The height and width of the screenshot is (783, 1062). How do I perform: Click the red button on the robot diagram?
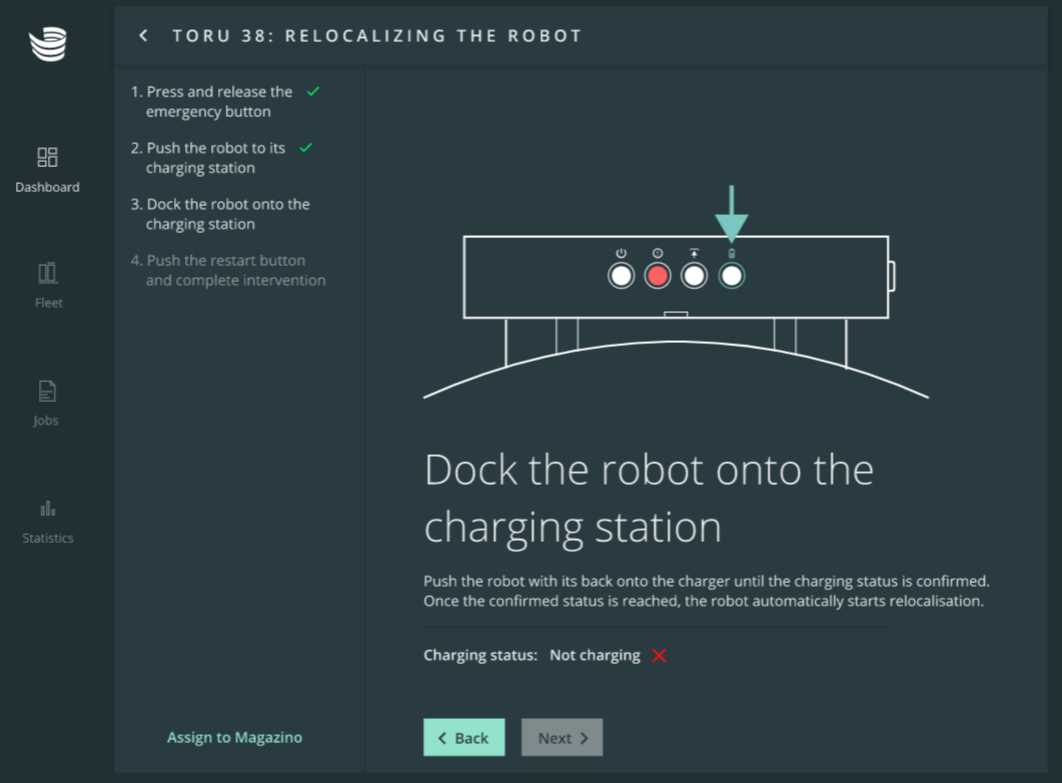pyautogui.click(x=657, y=275)
